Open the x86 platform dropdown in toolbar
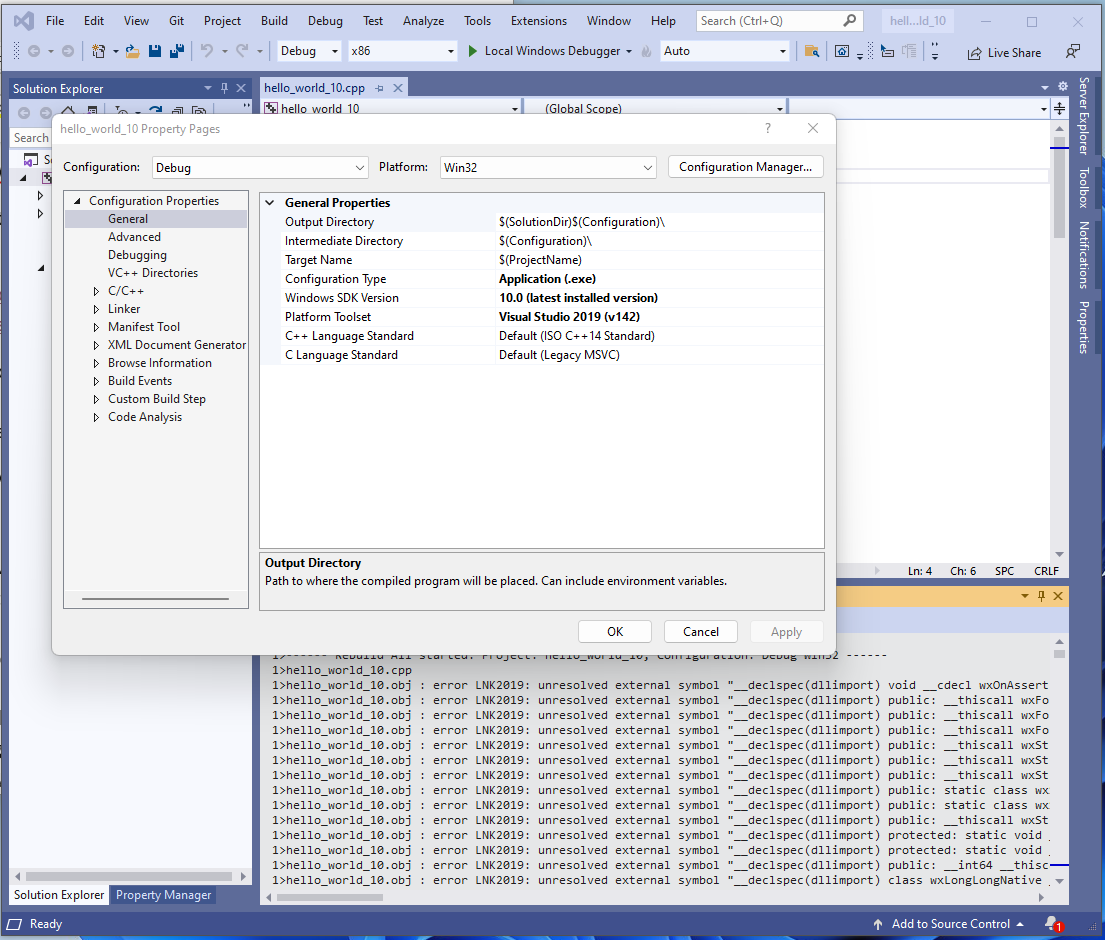1105x940 pixels. point(402,51)
